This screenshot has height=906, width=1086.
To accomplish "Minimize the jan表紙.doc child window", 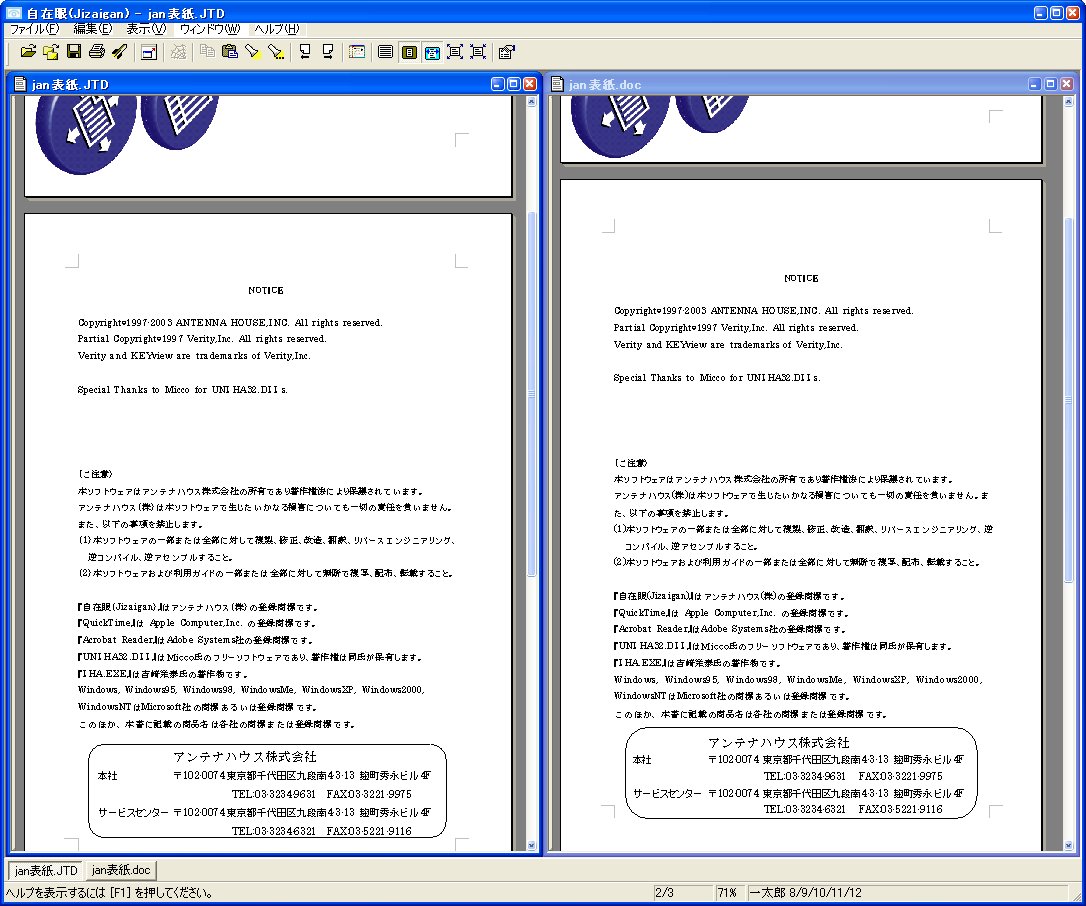I will pos(1035,84).
